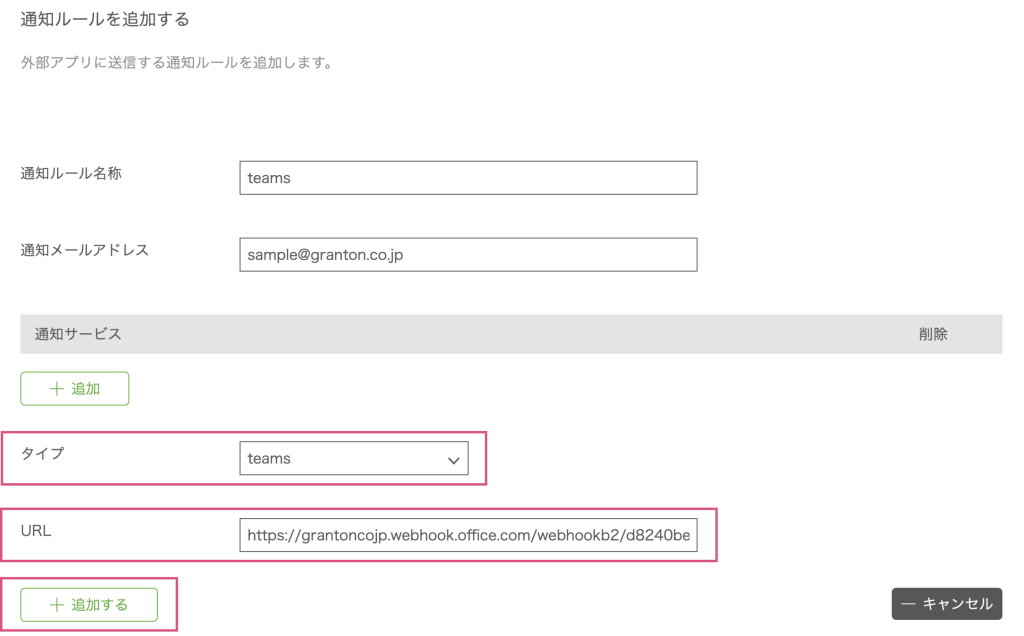
Task: Click the webhook URL input field
Action: coord(467,535)
